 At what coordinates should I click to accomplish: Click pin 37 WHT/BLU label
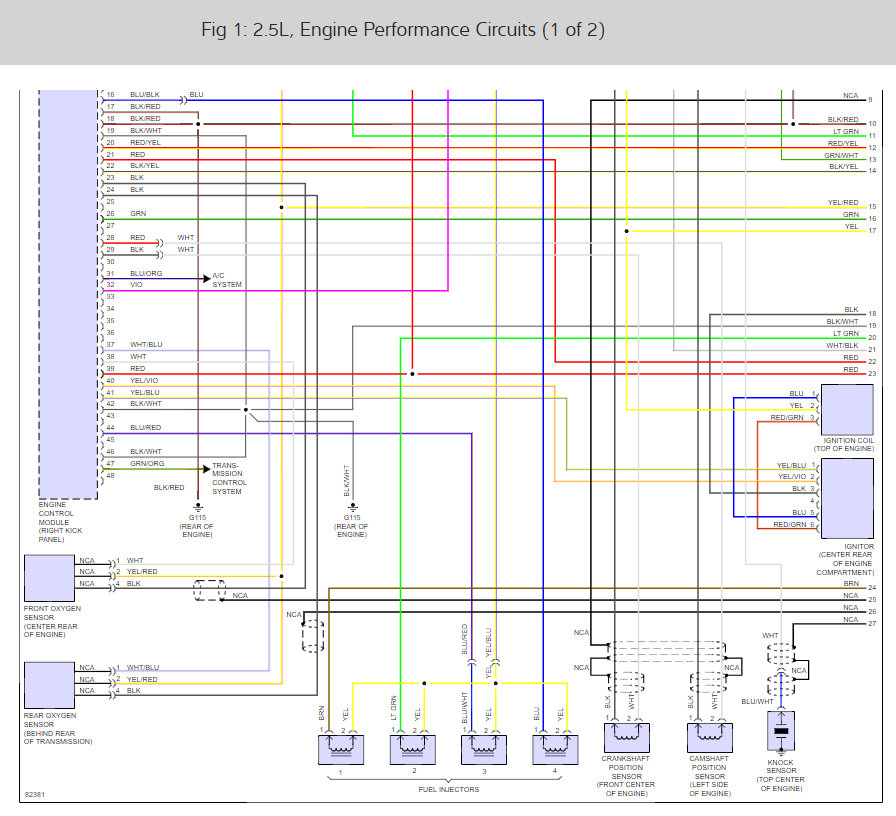coord(146,345)
